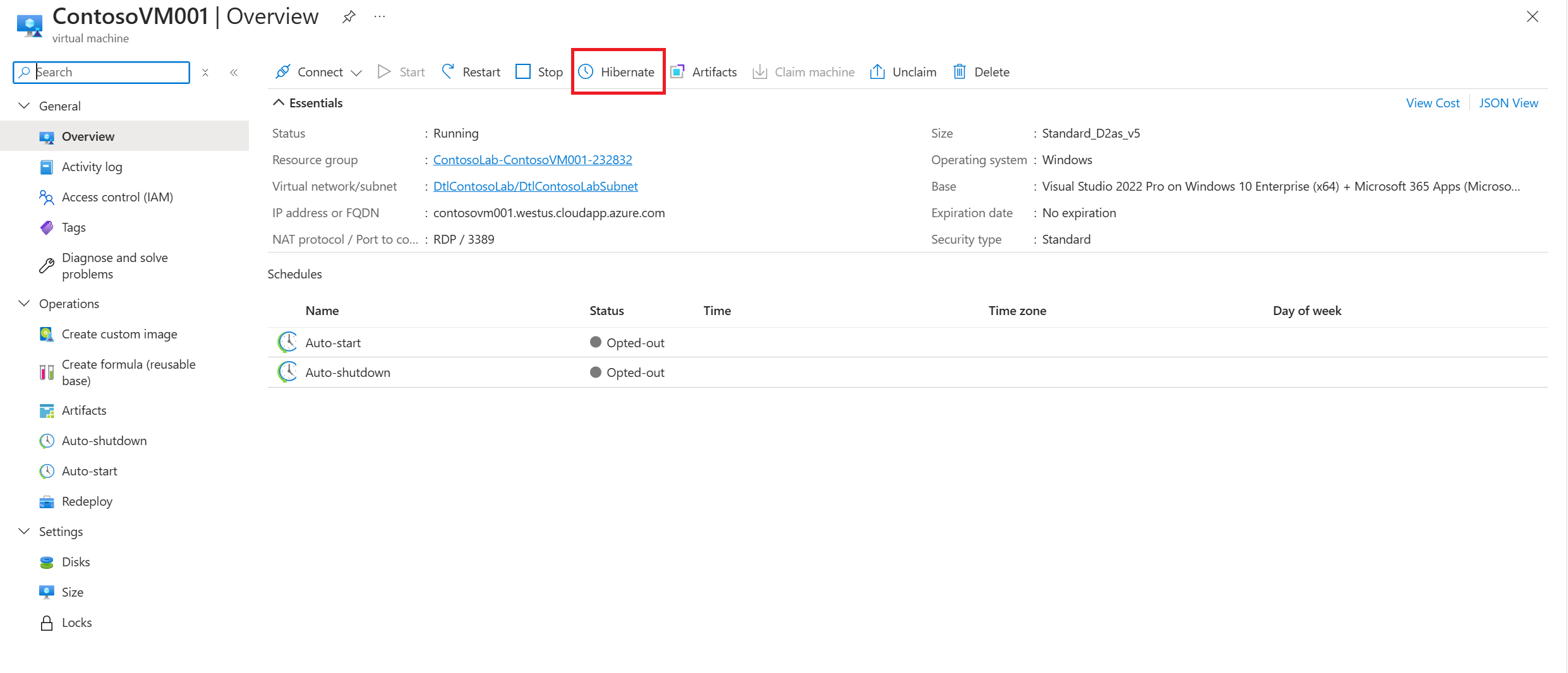Viewport: 1568px width, 673px height.
Task: Open Access control (IAM)
Action: 117,197
